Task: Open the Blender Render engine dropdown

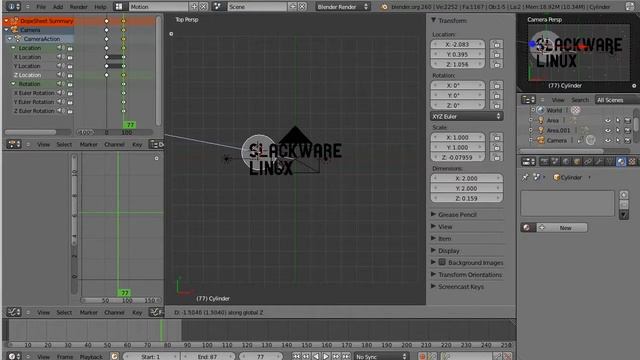Action: (342, 7)
